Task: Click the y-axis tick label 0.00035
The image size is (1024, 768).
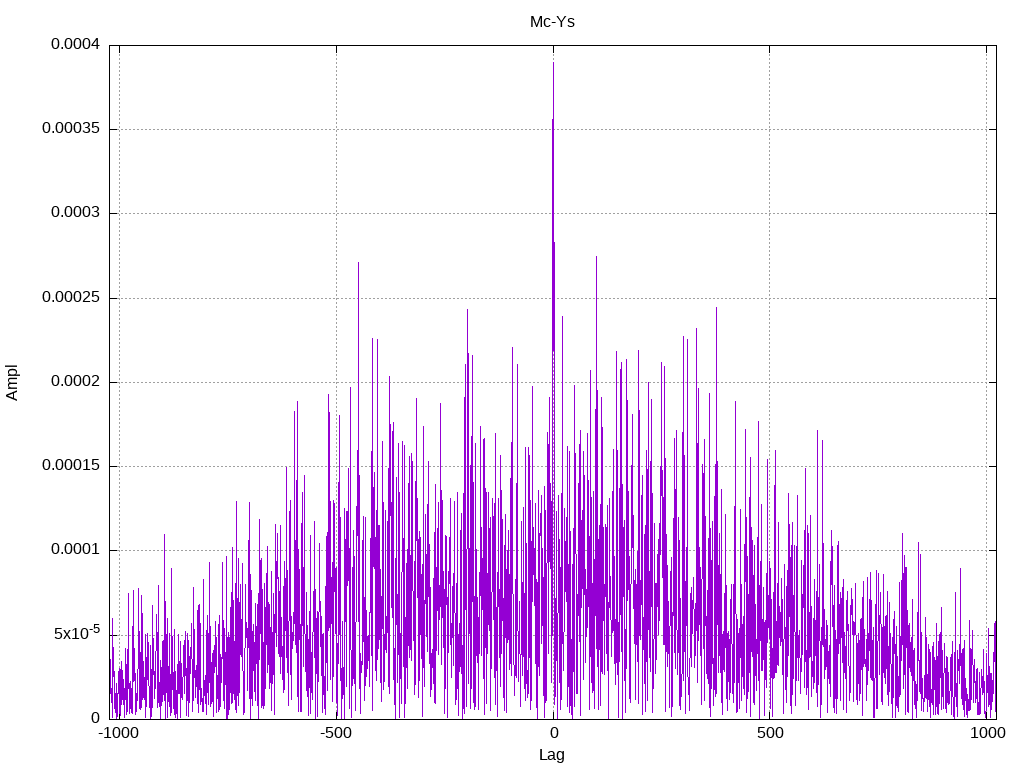Action: click(x=71, y=129)
